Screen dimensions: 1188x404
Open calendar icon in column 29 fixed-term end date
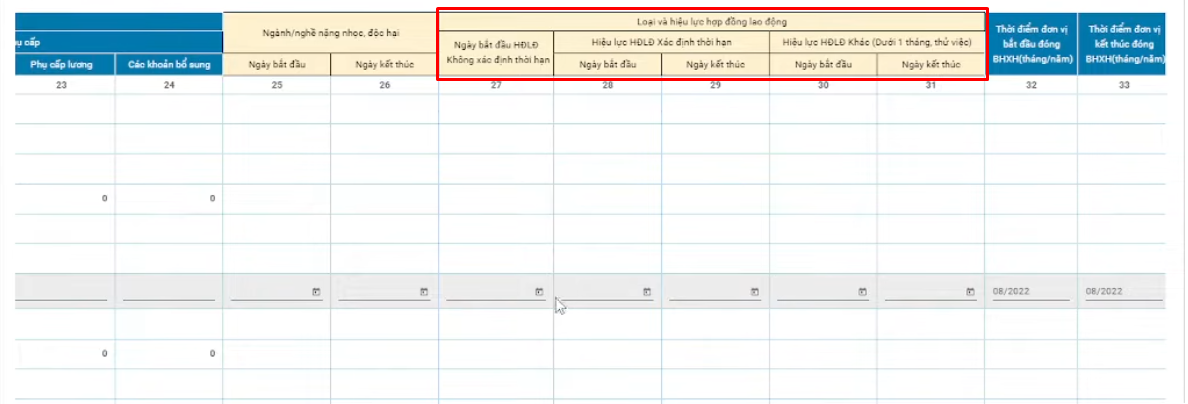(754, 291)
